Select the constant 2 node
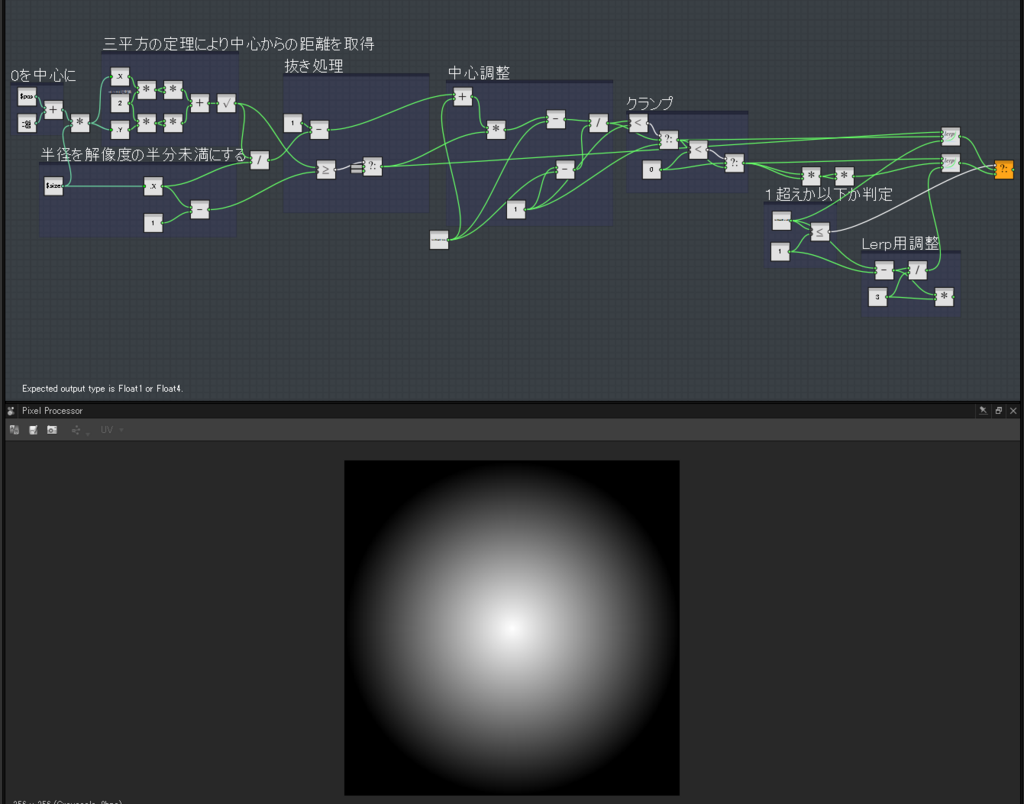1024x804 pixels. click(x=120, y=103)
